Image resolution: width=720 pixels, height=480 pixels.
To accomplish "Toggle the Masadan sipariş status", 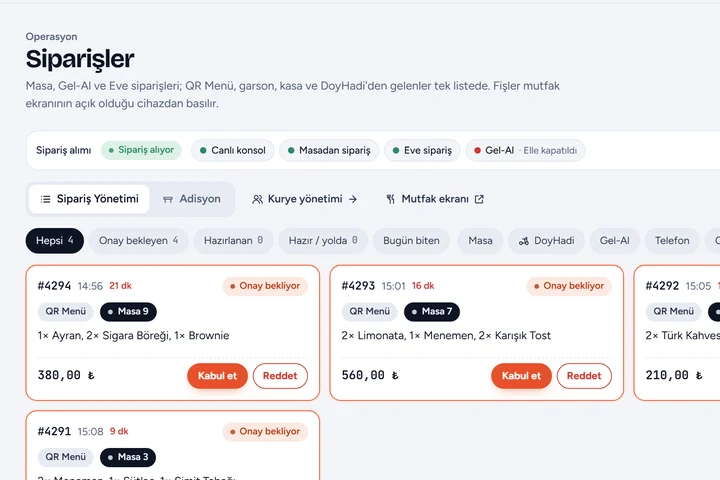I will point(329,150).
